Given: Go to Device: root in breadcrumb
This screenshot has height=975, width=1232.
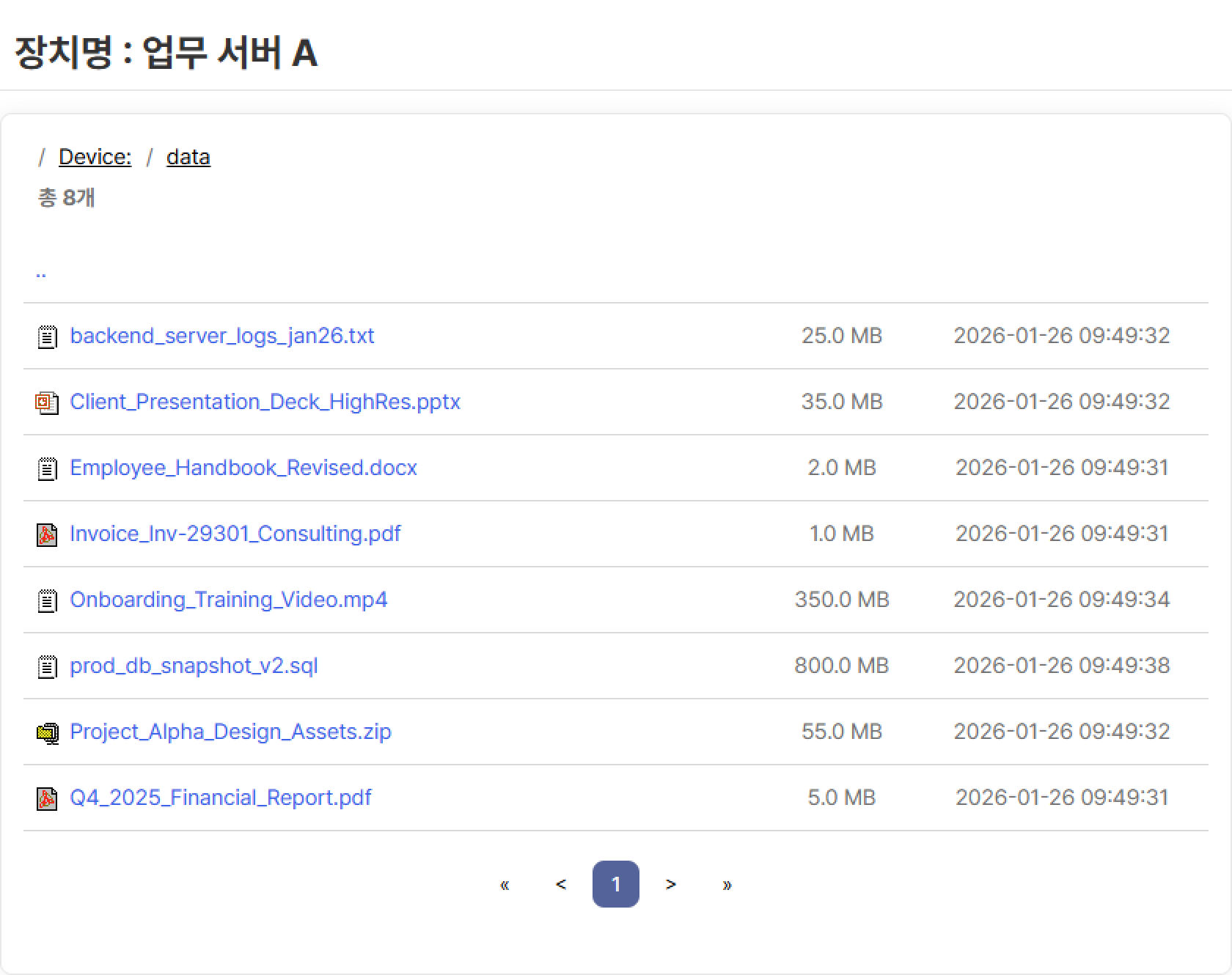Looking at the screenshot, I should pyautogui.click(x=95, y=157).
